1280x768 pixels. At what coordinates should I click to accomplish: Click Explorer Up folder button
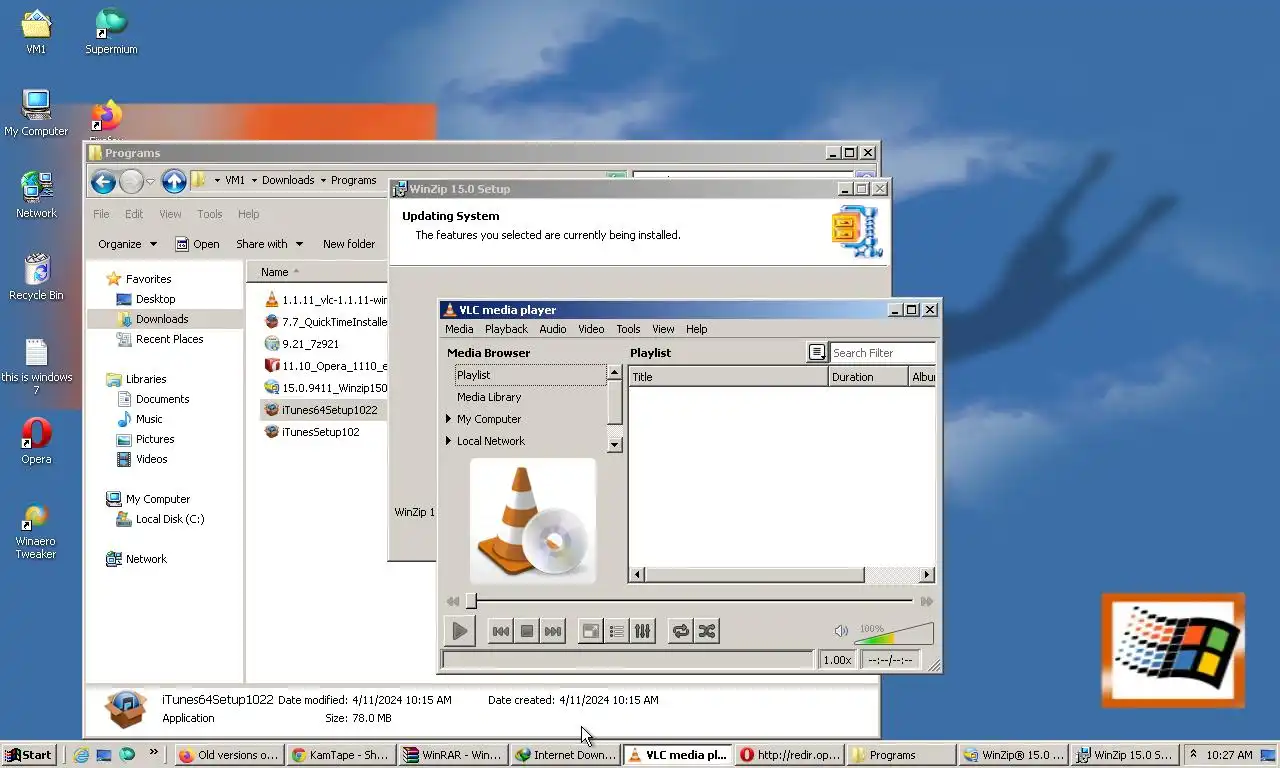tap(174, 181)
